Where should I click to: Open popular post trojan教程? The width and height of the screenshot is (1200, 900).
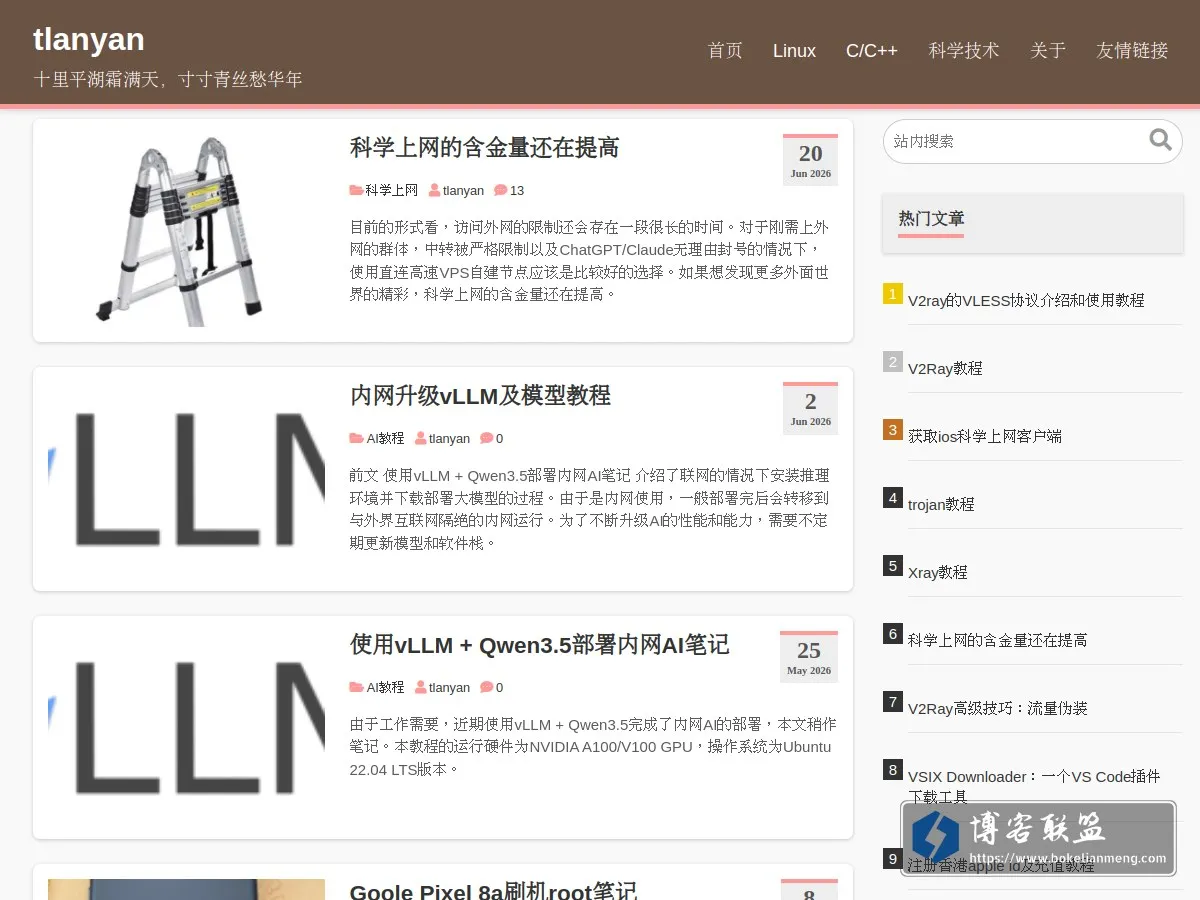tap(941, 504)
